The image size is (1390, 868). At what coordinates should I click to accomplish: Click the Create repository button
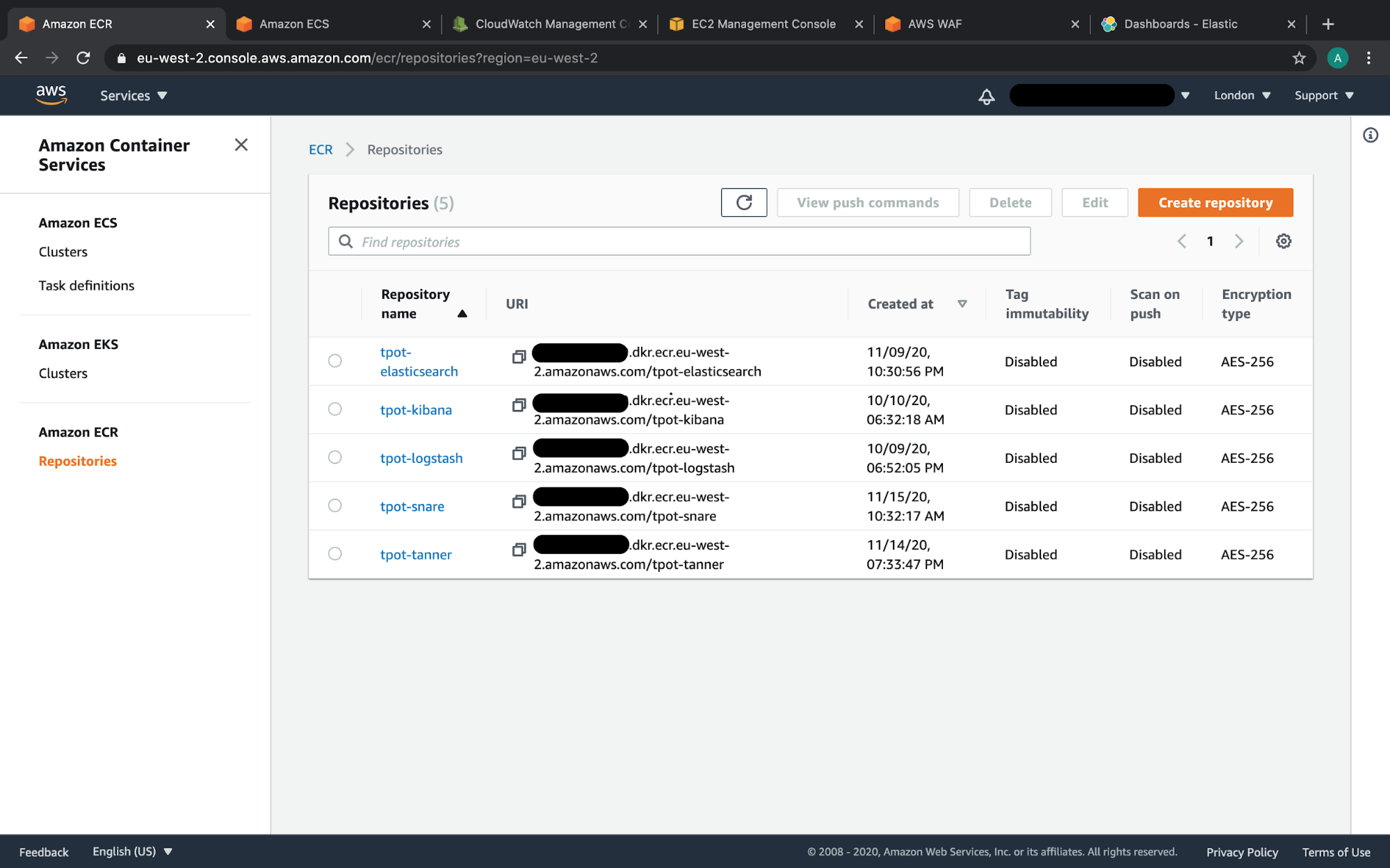[1215, 202]
